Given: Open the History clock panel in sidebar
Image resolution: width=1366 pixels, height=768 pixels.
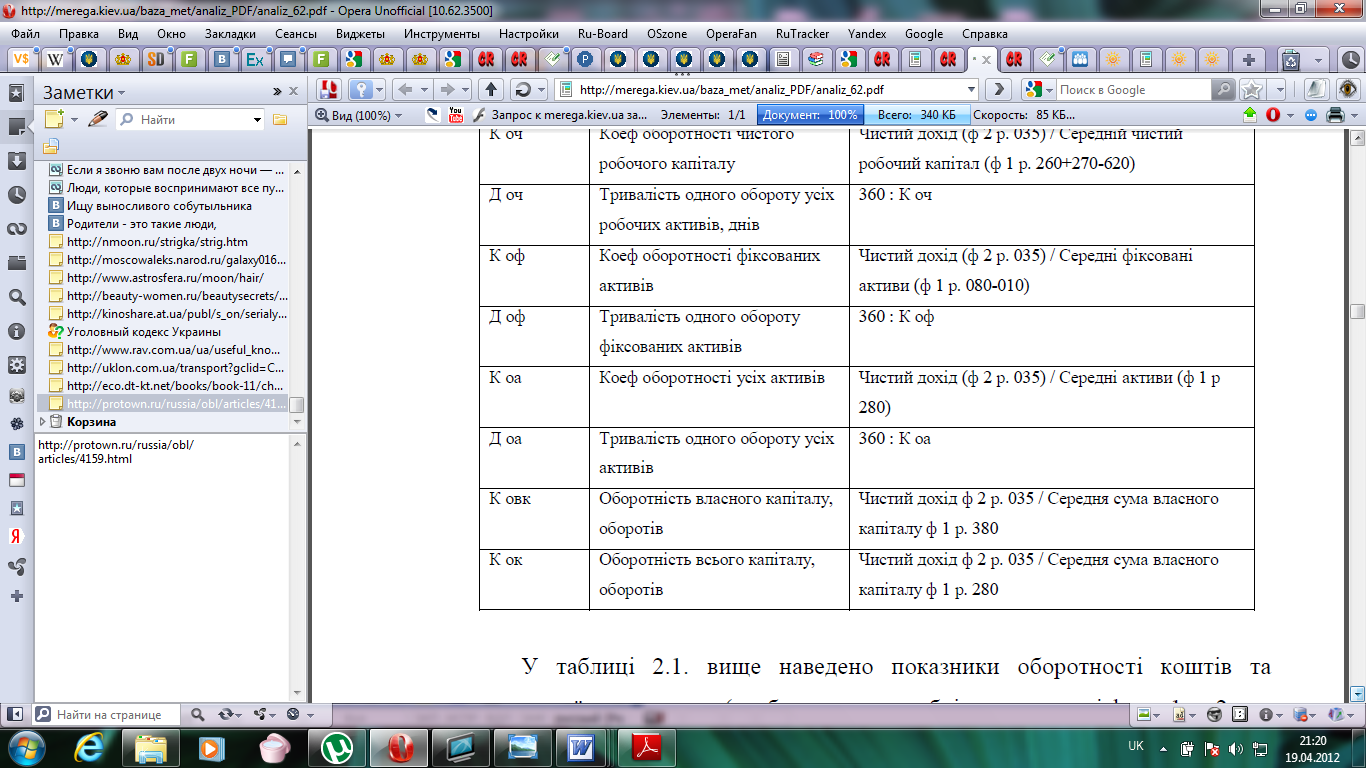Looking at the screenshot, I should coord(16,195).
